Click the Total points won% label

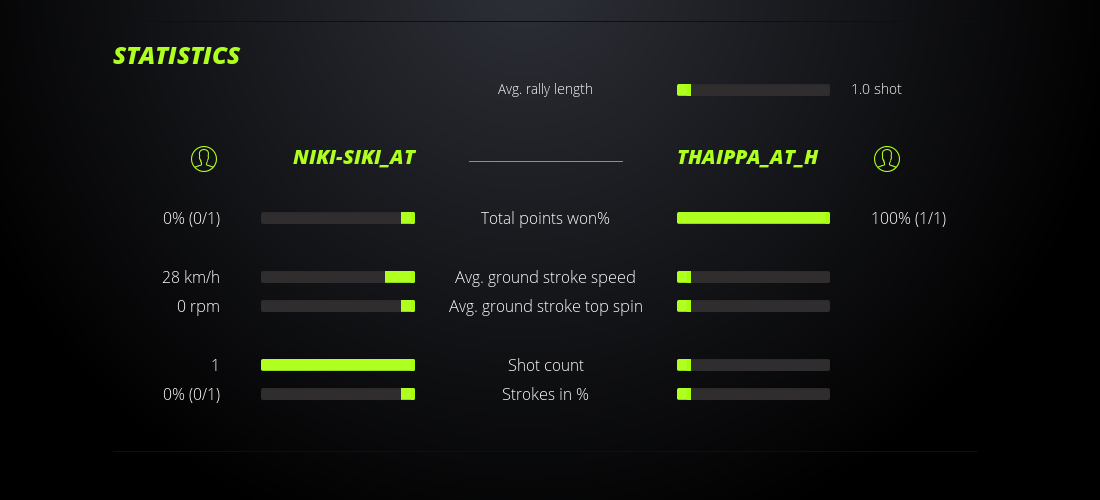pos(545,218)
